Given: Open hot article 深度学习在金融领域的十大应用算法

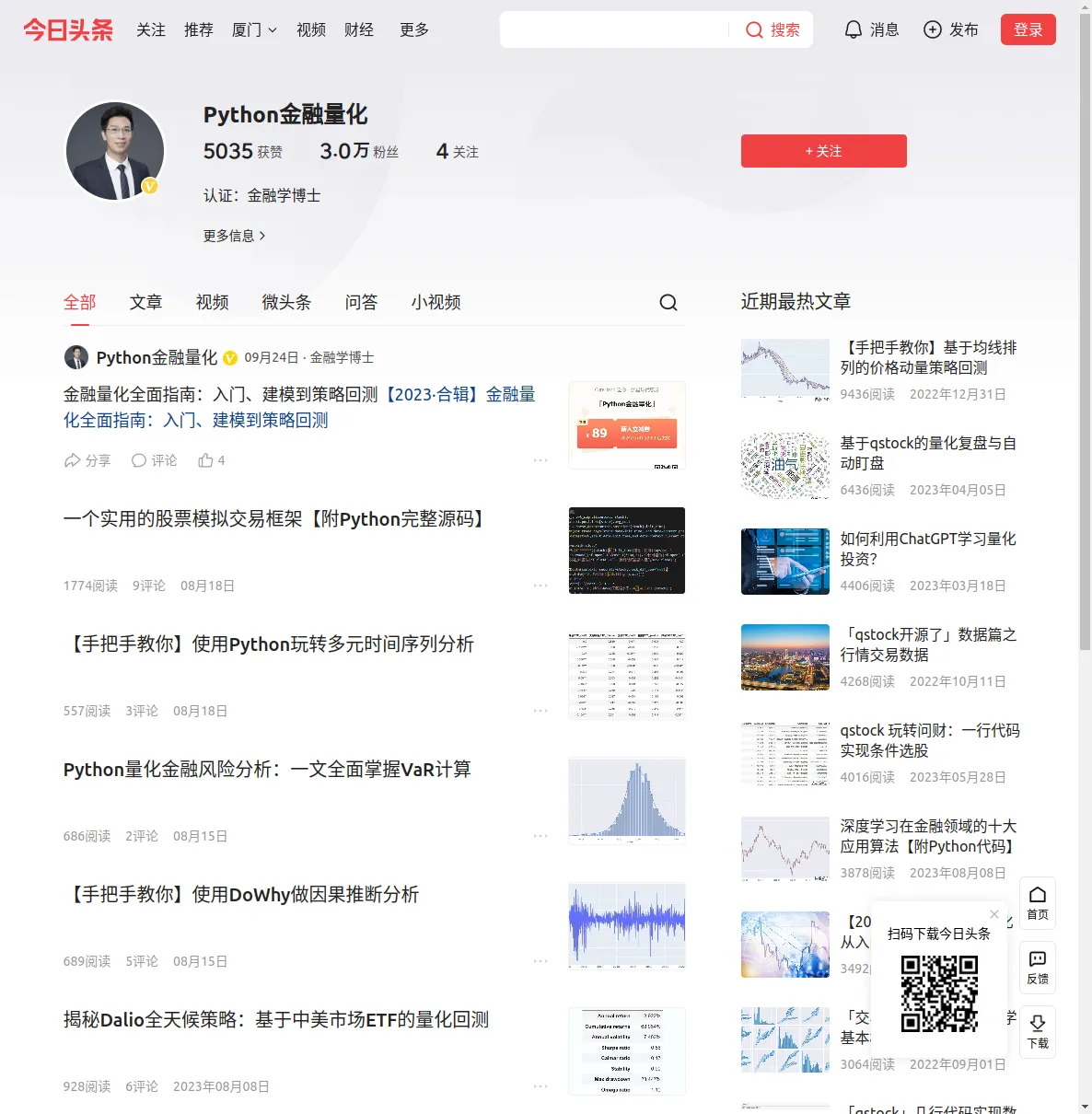Looking at the screenshot, I should point(929,836).
